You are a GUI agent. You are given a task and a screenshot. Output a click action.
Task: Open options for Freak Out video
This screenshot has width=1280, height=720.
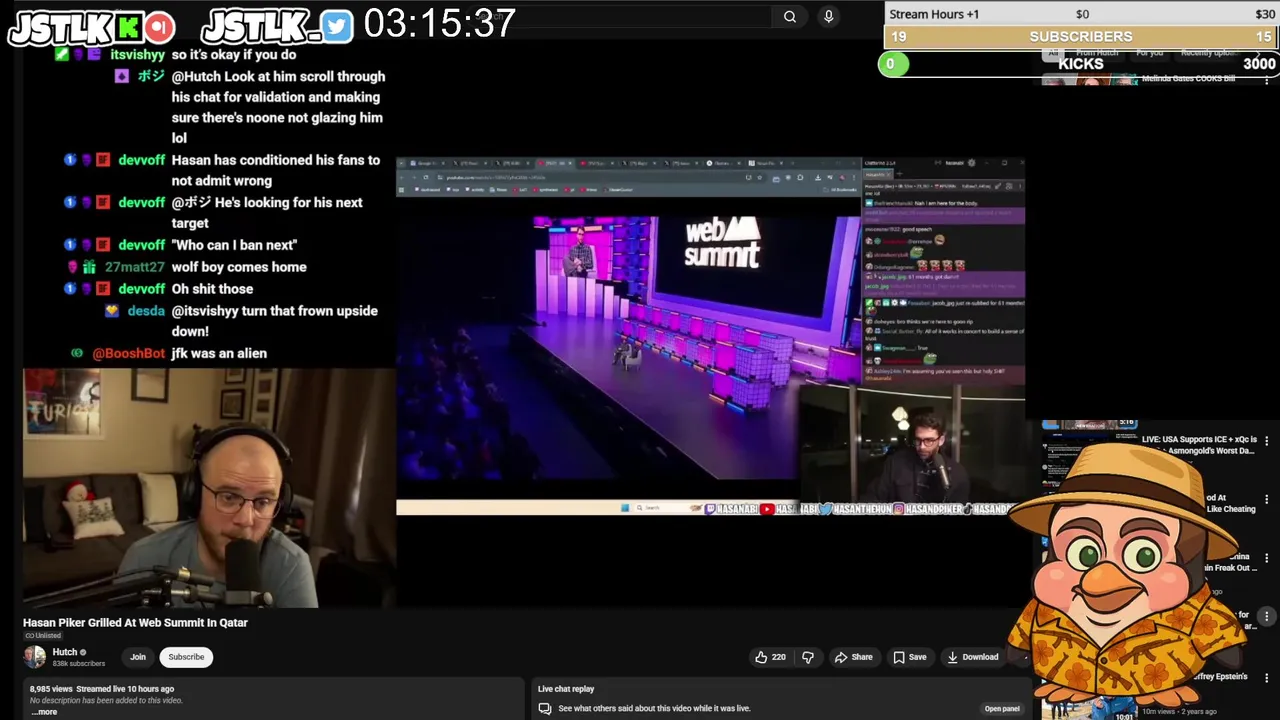pos(1267,558)
